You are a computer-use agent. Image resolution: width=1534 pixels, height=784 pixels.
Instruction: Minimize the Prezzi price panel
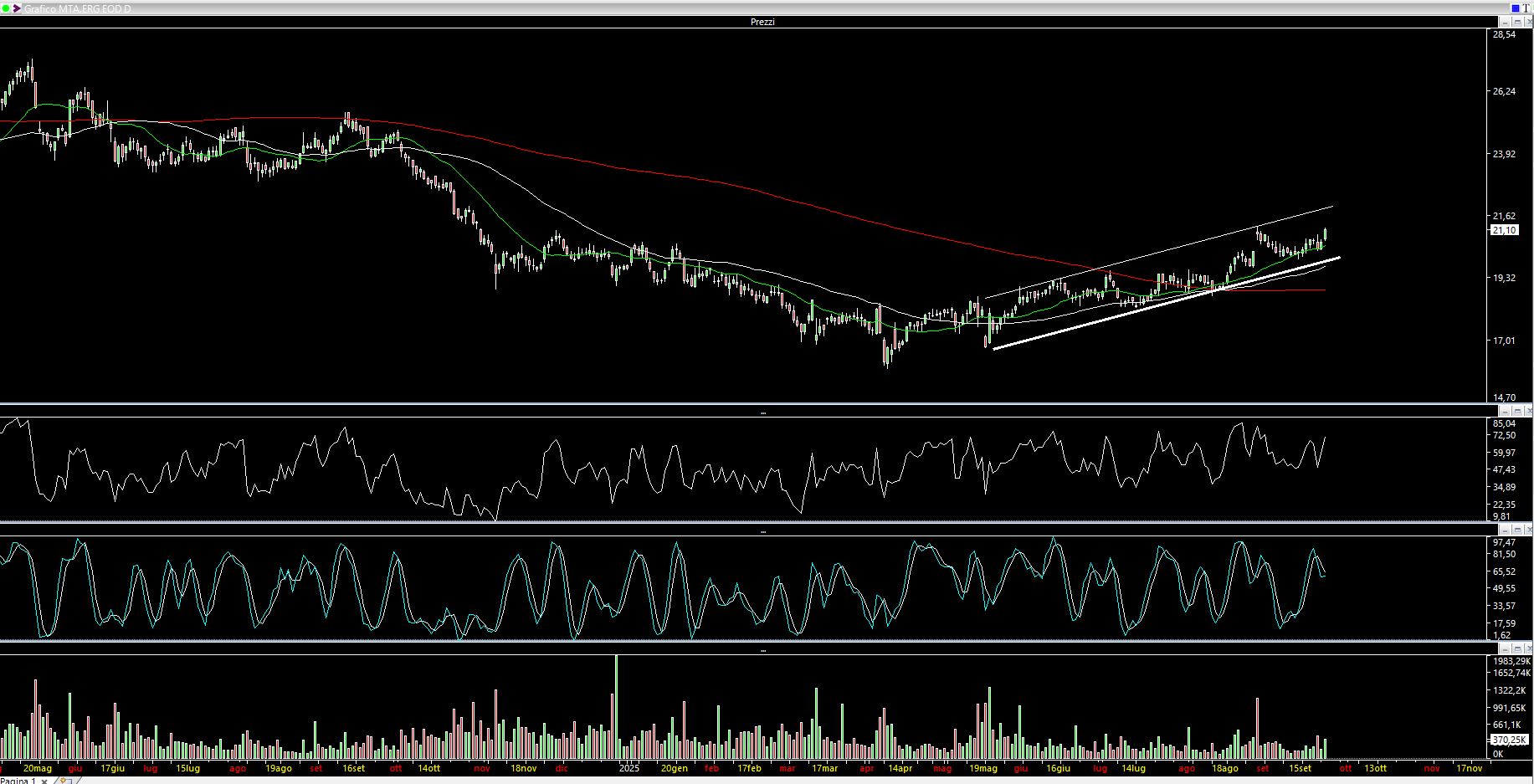(1506, 23)
